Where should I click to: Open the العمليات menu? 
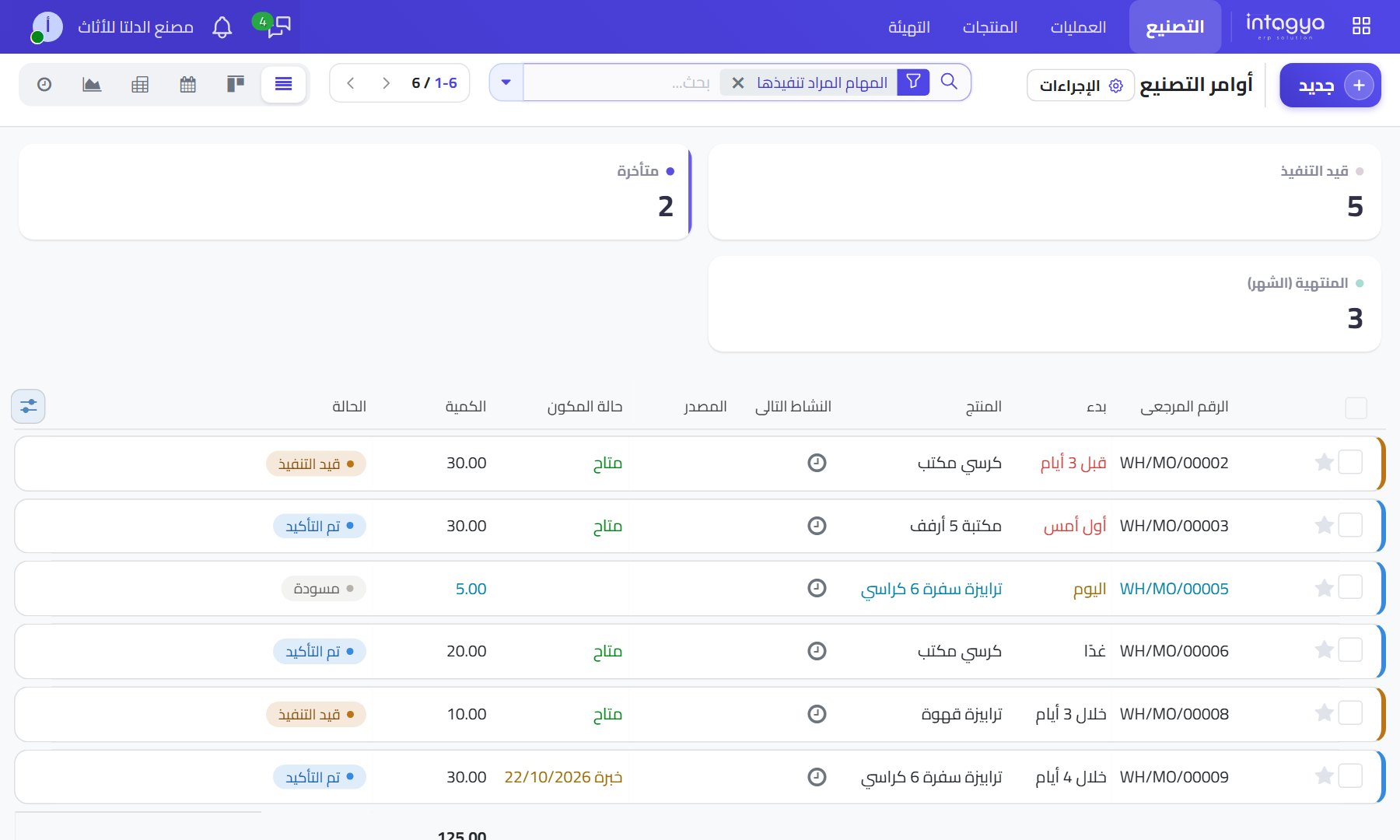pos(1078,27)
